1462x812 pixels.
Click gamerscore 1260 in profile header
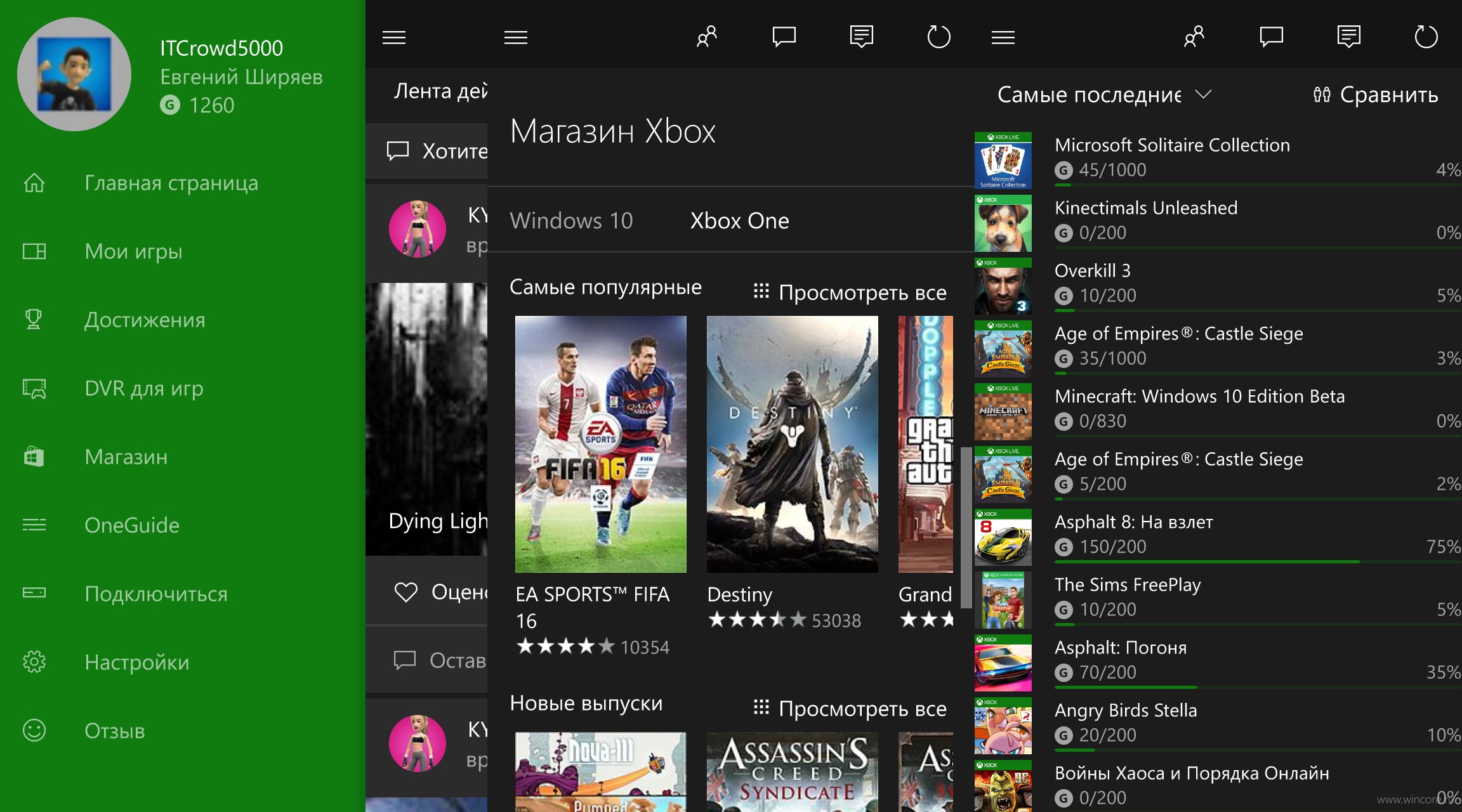[197, 105]
